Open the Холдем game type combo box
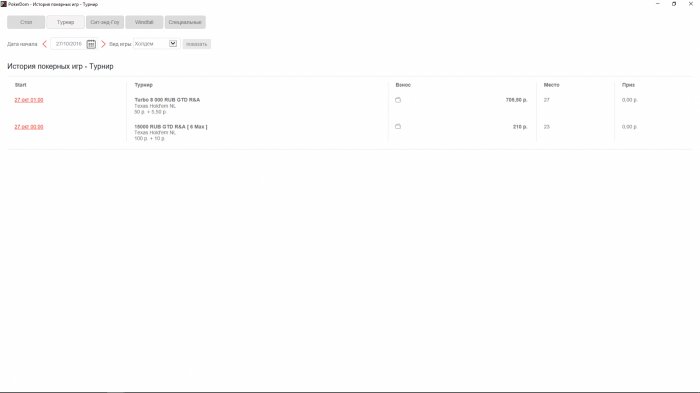Viewport: 700px width, 393px height. (155, 43)
